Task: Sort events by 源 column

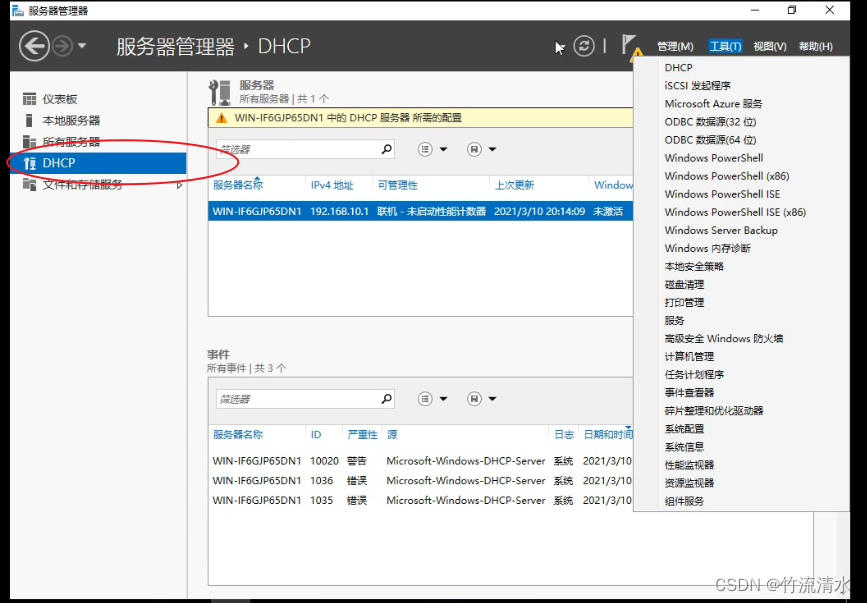Action: coord(392,435)
